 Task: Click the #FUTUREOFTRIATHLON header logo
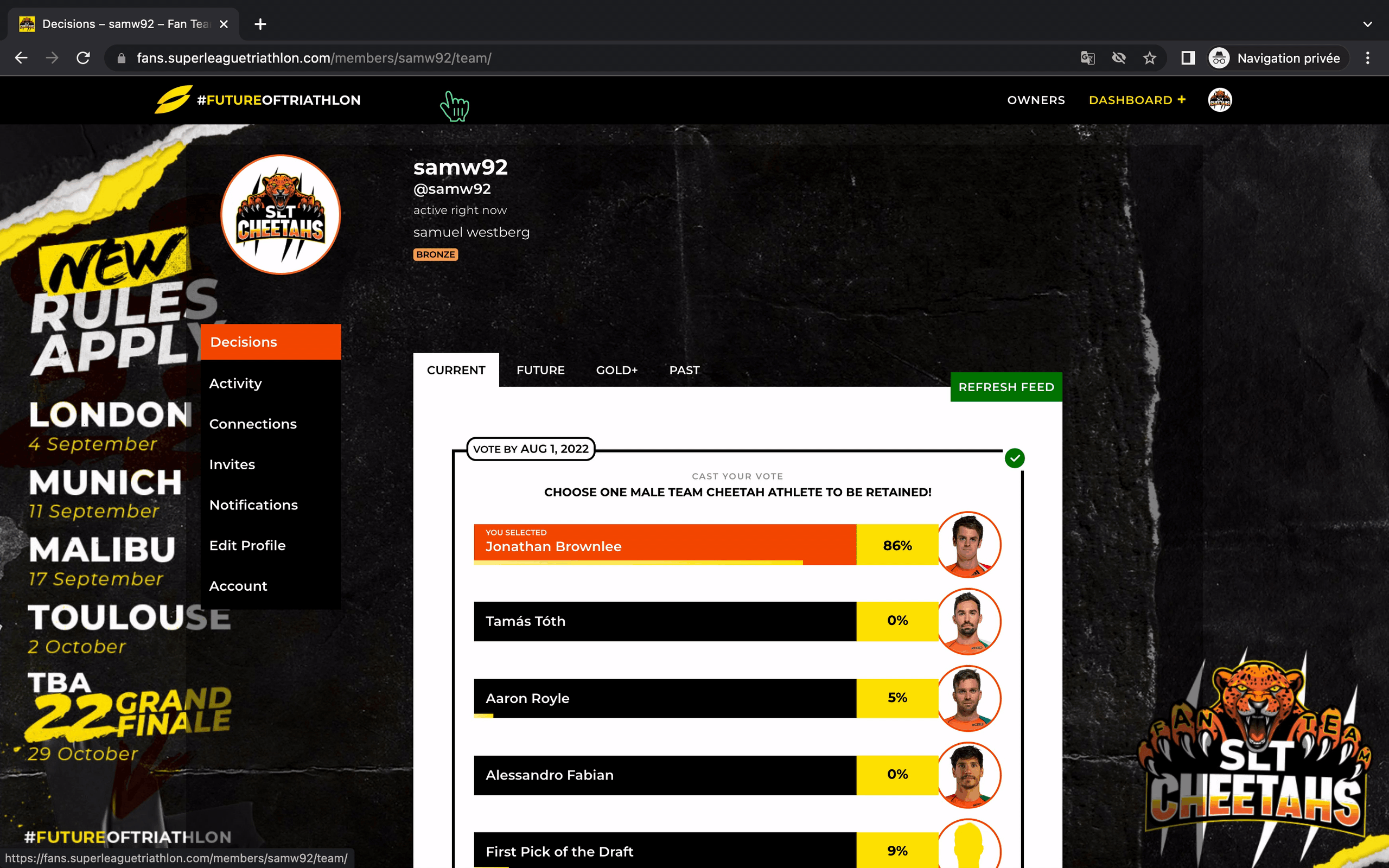[258, 100]
